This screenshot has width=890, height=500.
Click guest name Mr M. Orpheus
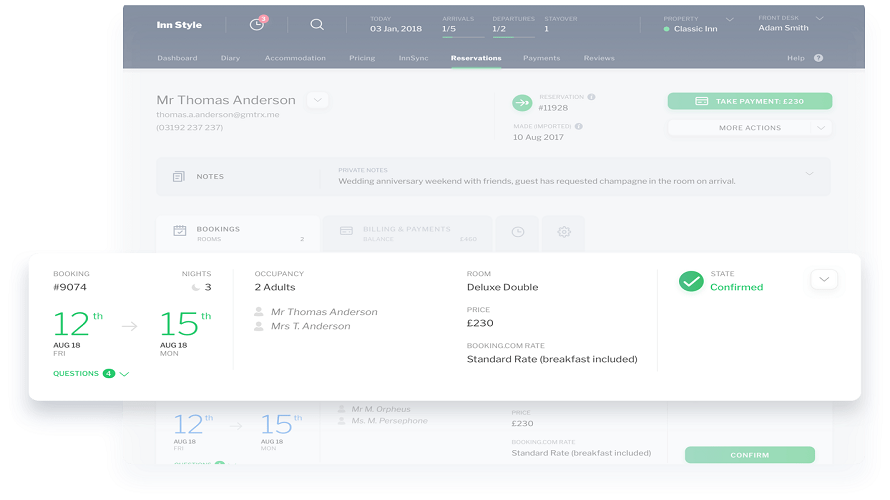click(380, 409)
